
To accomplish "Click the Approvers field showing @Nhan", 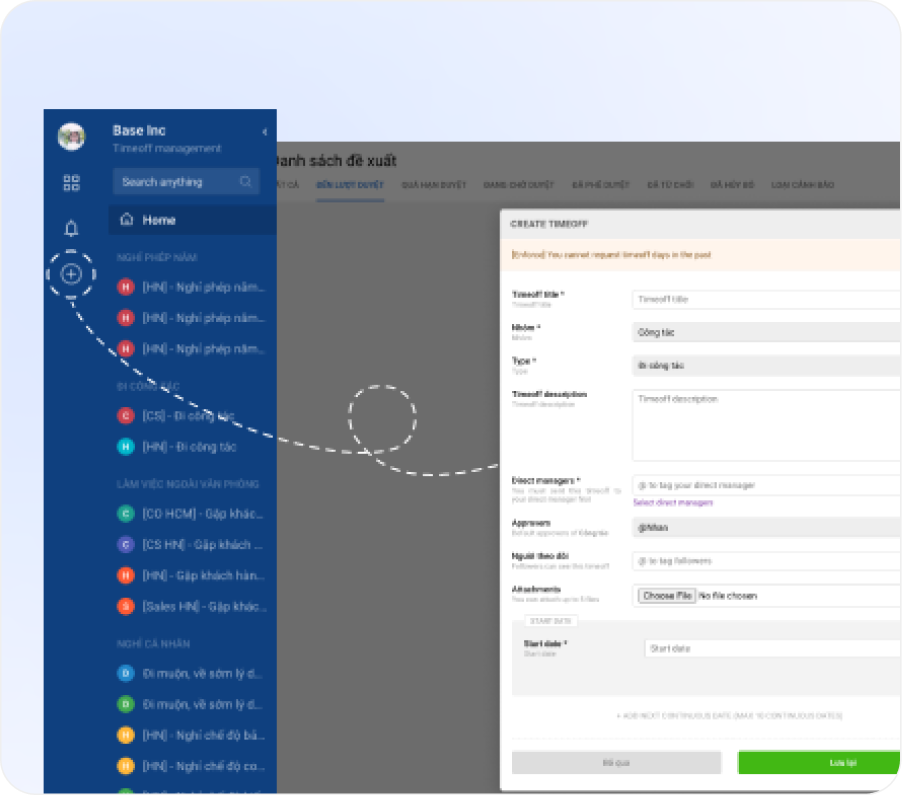I will point(766,528).
